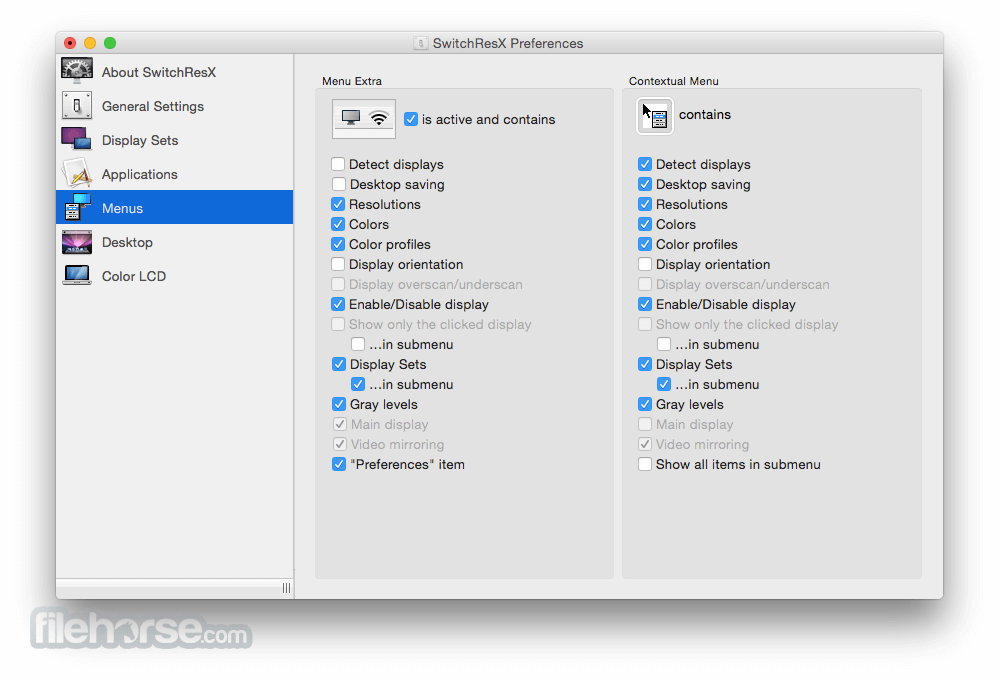Viewport: 999px width, 679px height.
Task: Select the Color LCD laptop icon
Action: pos(77,275)
